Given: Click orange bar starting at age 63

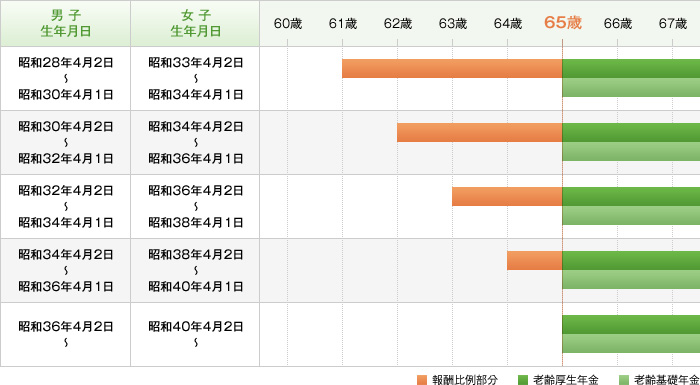Looking at the screenshot, I should pyautogui.click(x=507, y=197).
